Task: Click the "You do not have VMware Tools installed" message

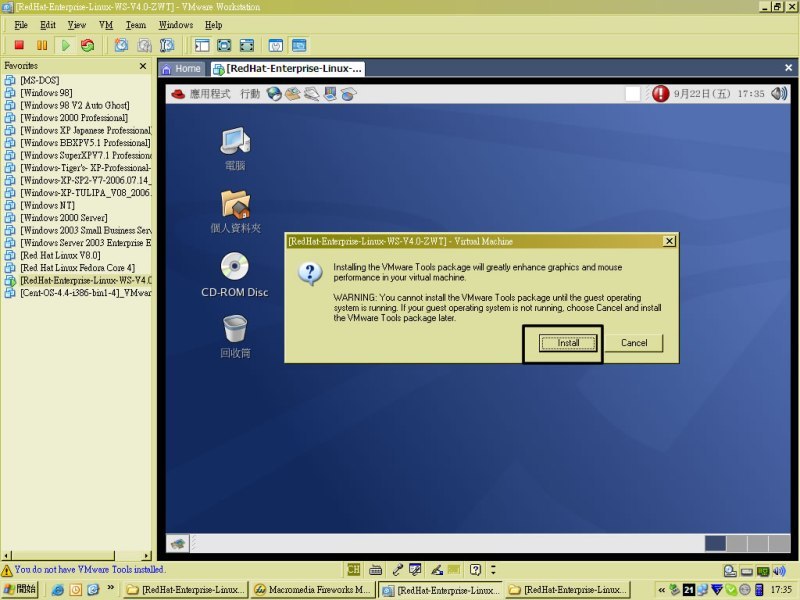Action: tap(89, 569)
